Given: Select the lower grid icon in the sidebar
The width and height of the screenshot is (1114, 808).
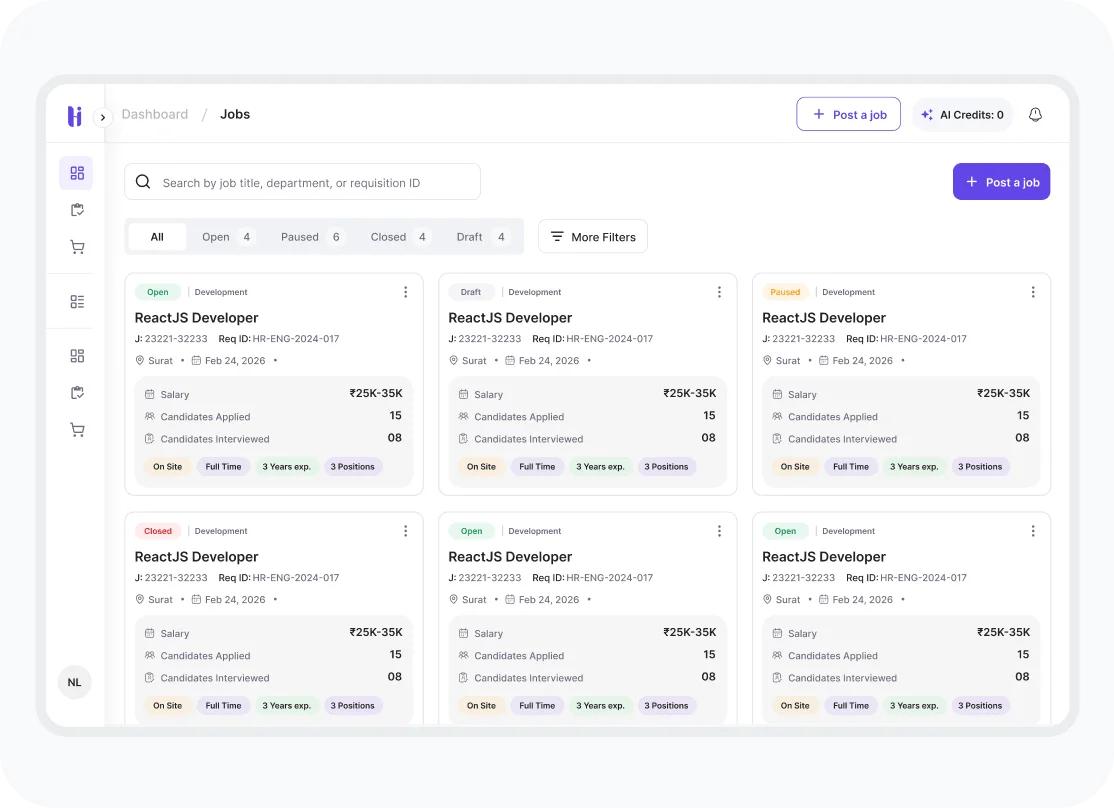Looking at the screenshot, I should 76,356.
